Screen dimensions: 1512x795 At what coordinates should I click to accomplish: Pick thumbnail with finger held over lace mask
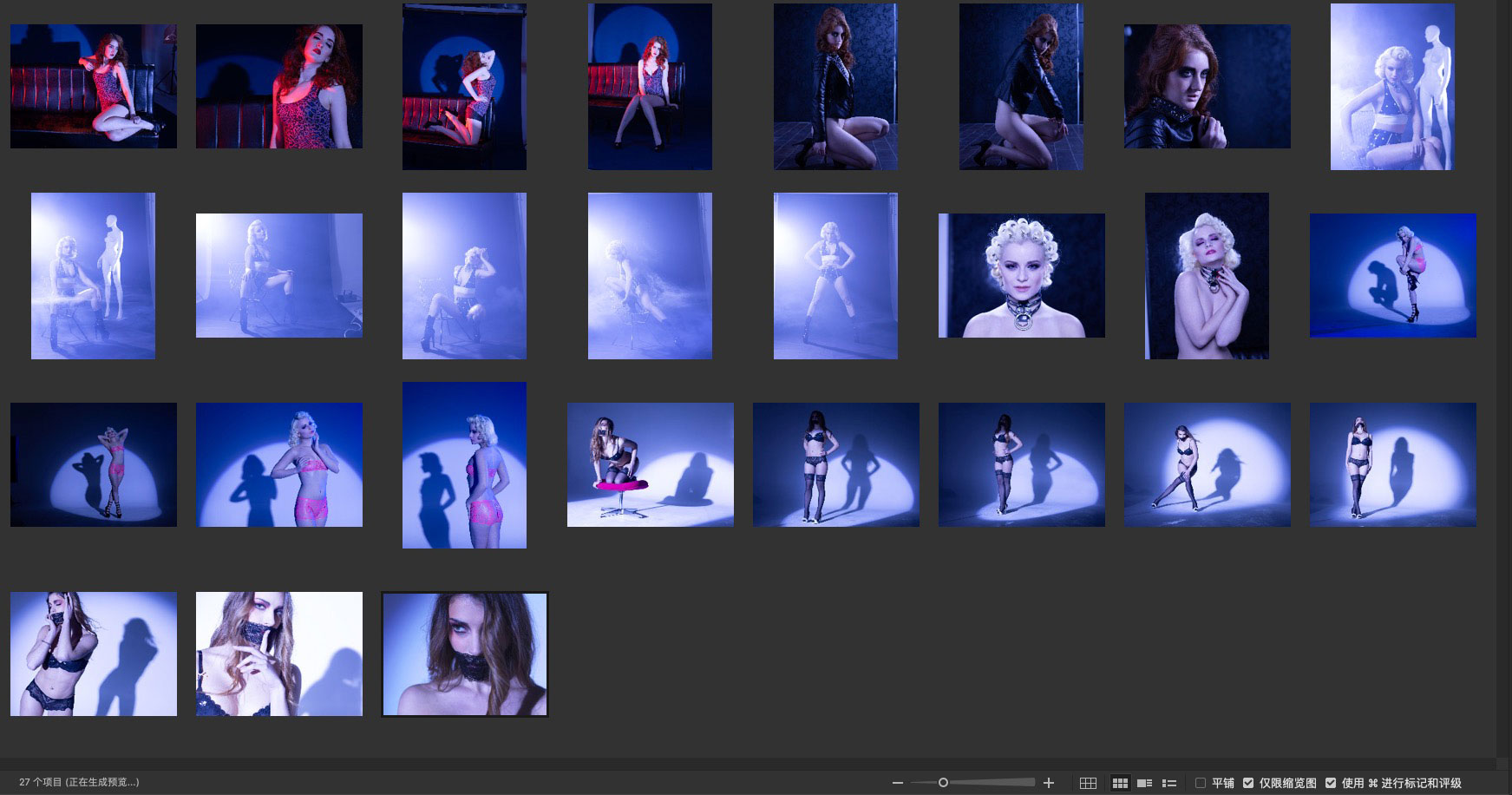point(278,654)
